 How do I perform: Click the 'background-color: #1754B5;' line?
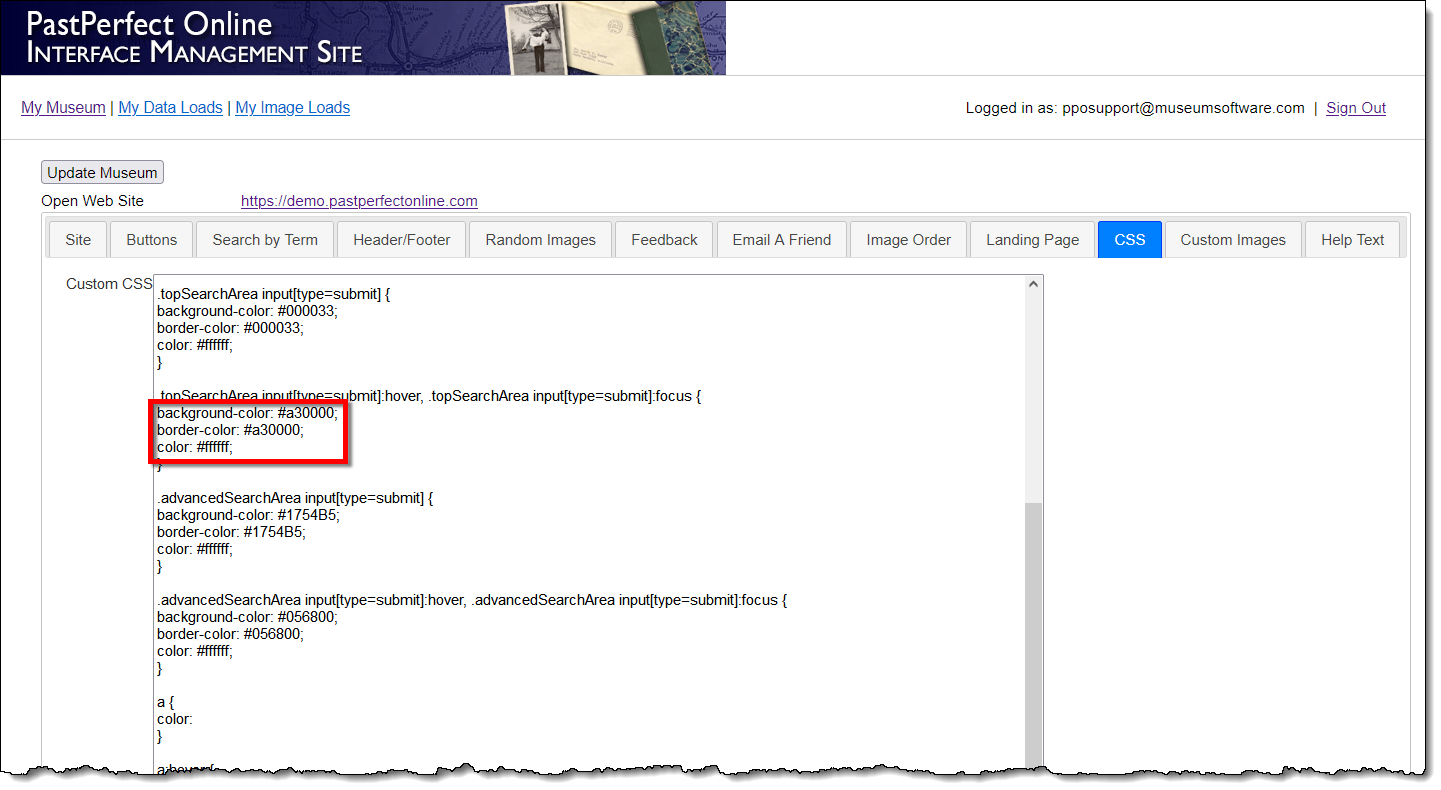[x=248, y=515]
